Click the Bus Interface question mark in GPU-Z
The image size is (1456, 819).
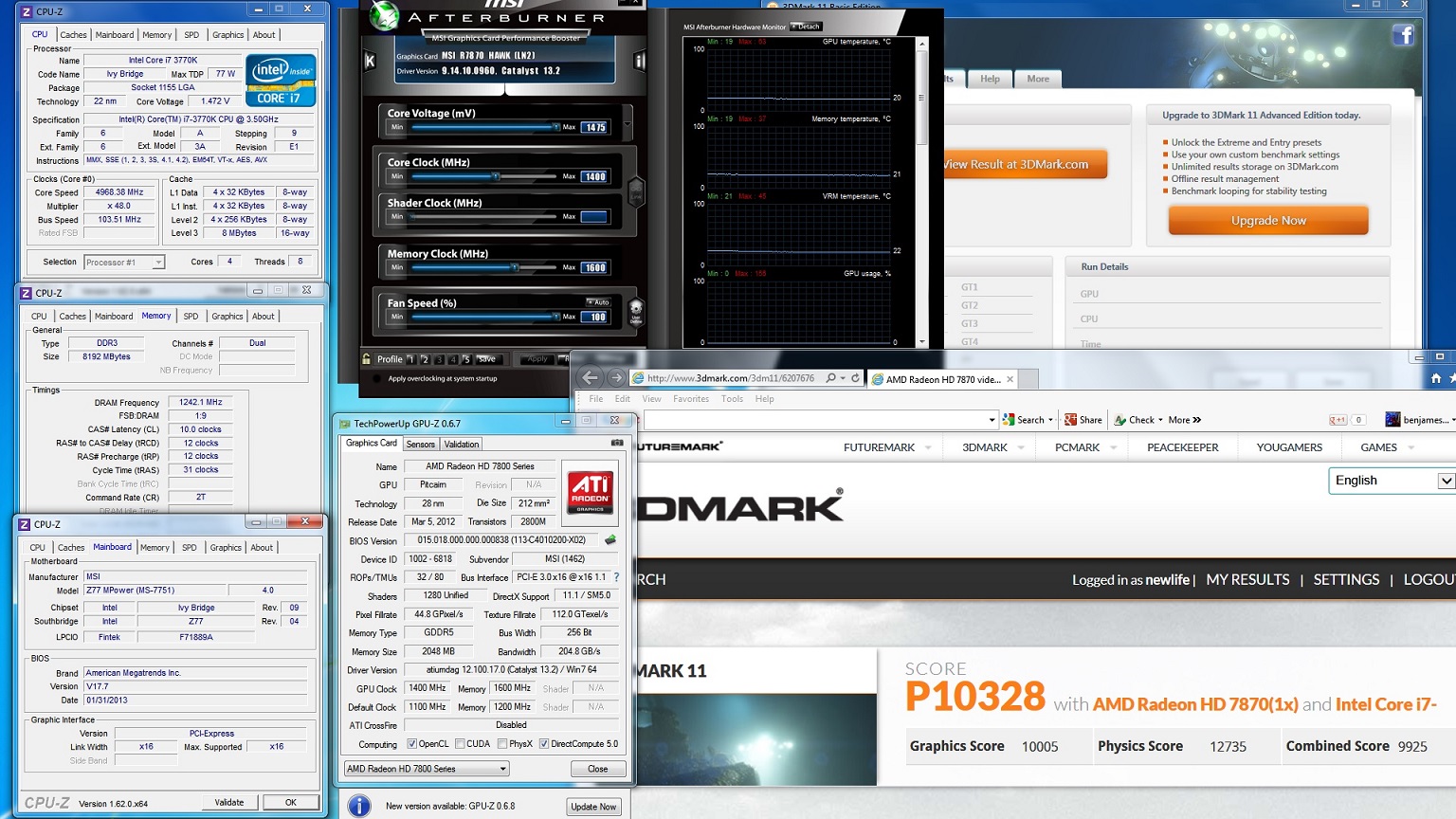click(616, 576)
